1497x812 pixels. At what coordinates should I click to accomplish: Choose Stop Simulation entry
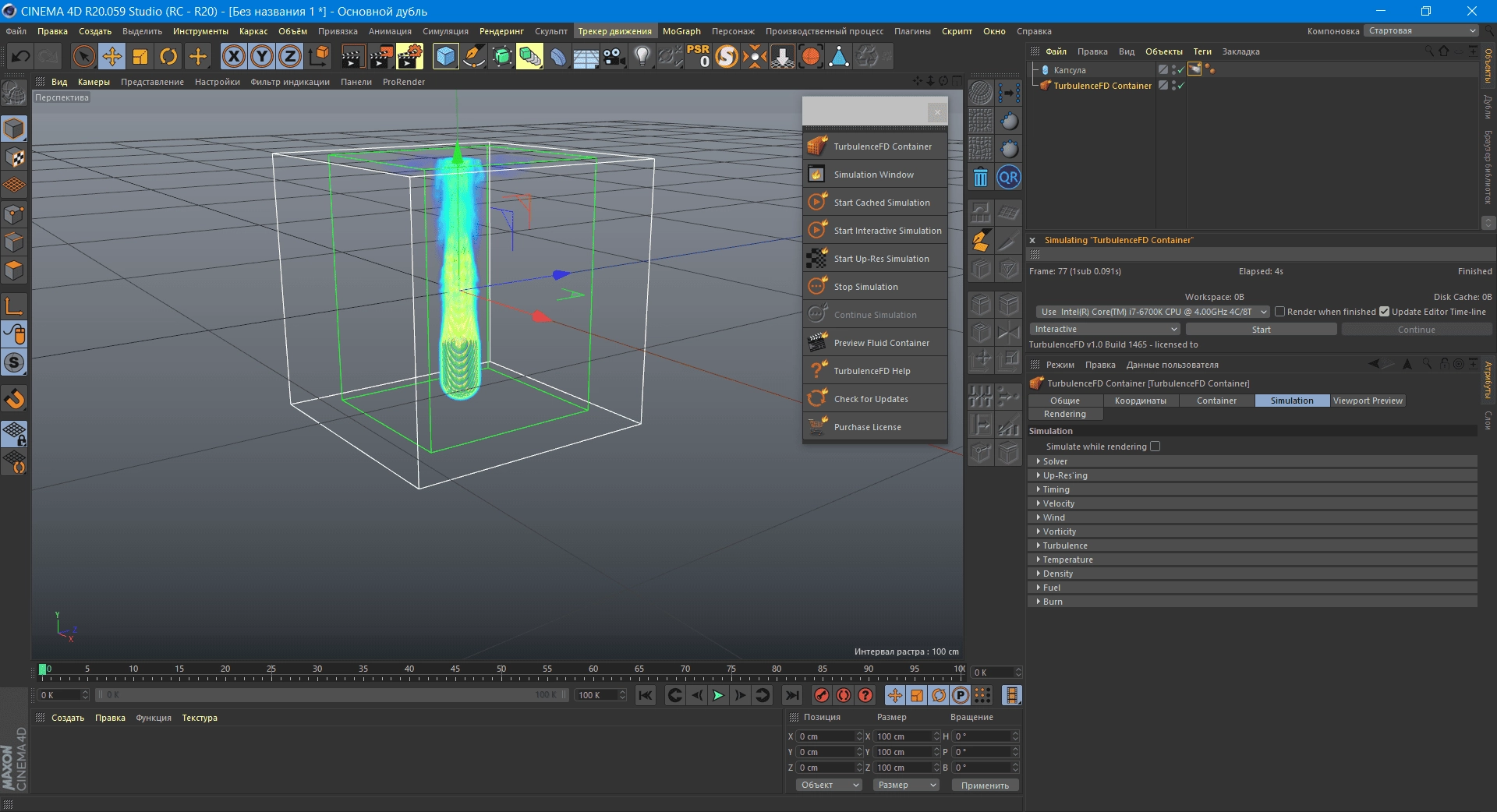point(875,287)
